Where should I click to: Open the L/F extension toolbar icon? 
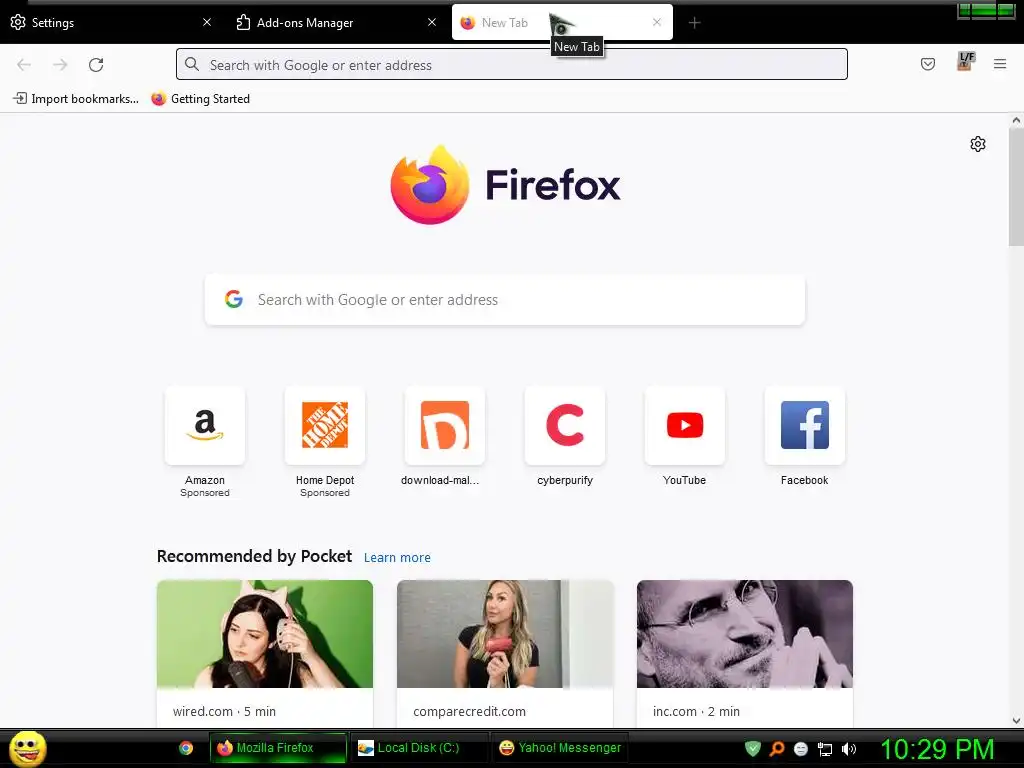pyautogui.click(x=966, y=61)
